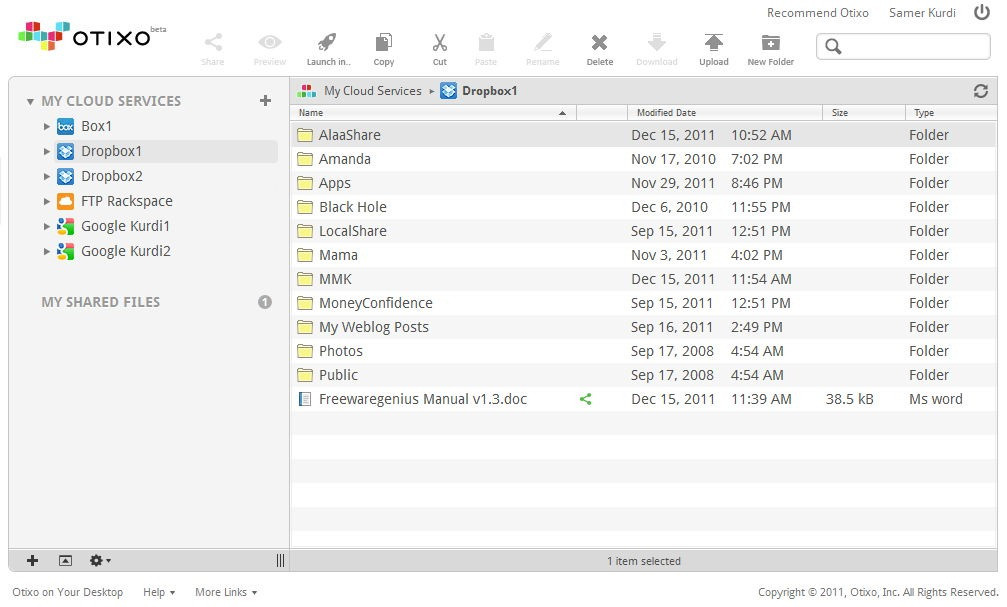Sort by the Type column header
Image resolution: width=1007 pixels, height=607 pixels.
click(x=951, y=112)
